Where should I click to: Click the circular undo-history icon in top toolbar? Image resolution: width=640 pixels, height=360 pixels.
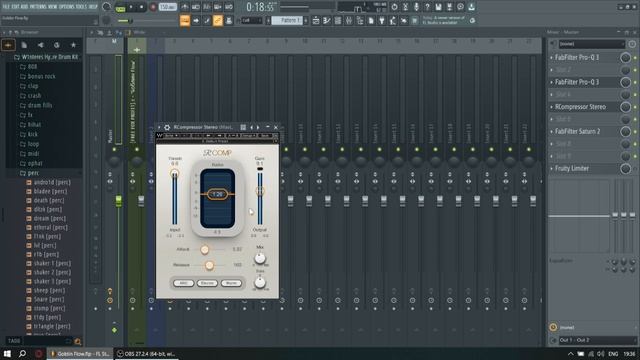394,7
